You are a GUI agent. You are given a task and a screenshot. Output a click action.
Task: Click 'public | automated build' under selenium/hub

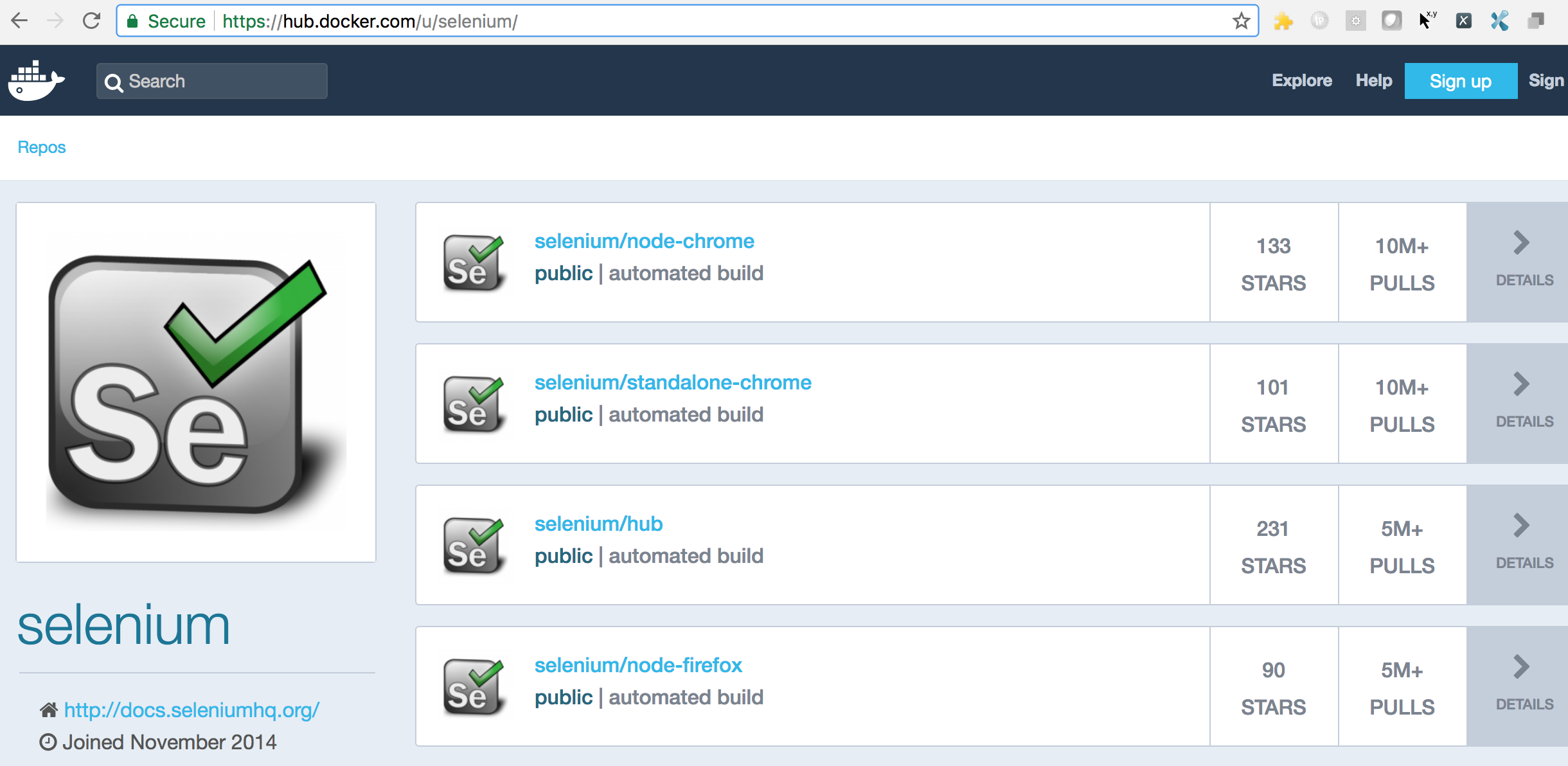[x=649, y=557]
